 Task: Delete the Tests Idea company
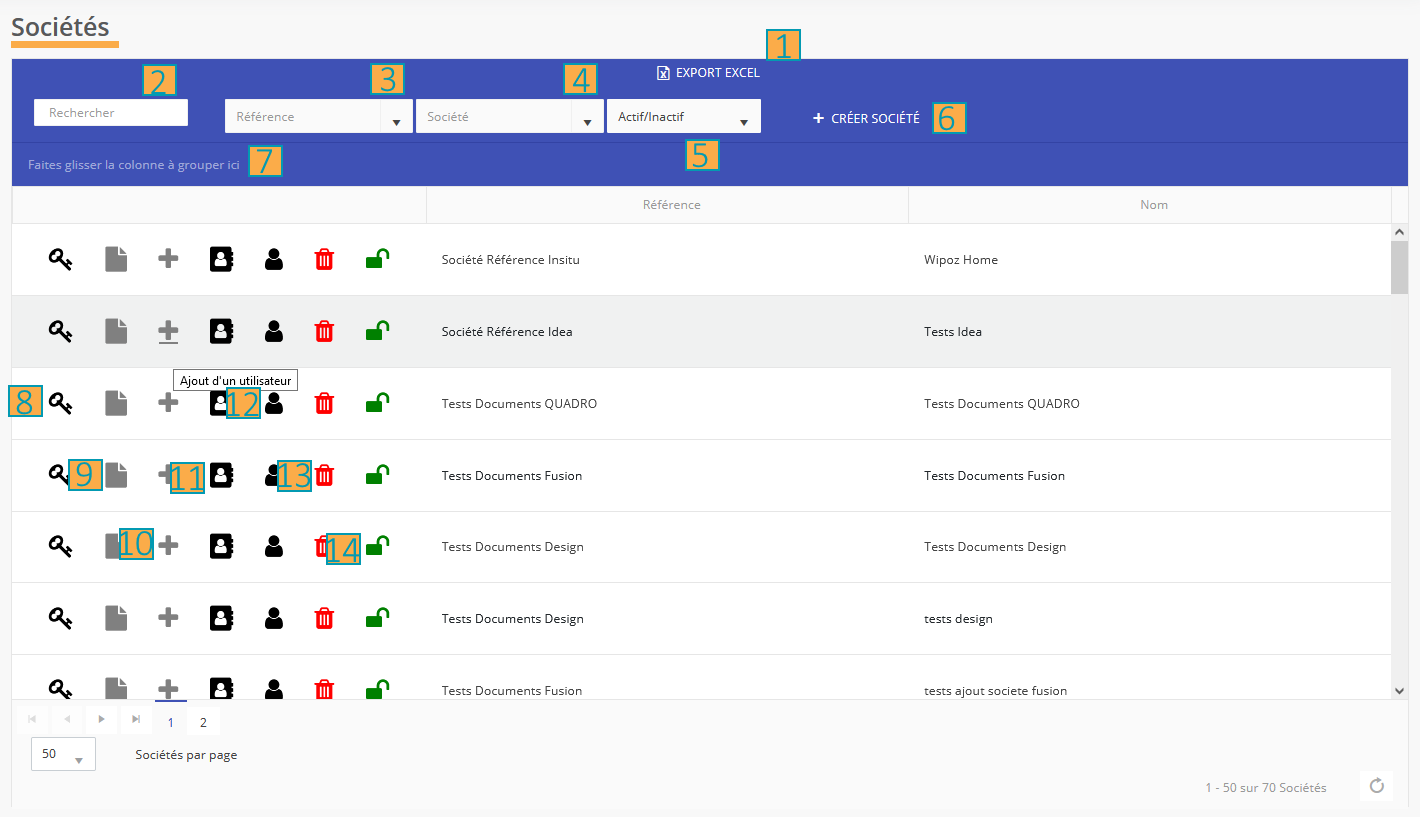(324, 331)
